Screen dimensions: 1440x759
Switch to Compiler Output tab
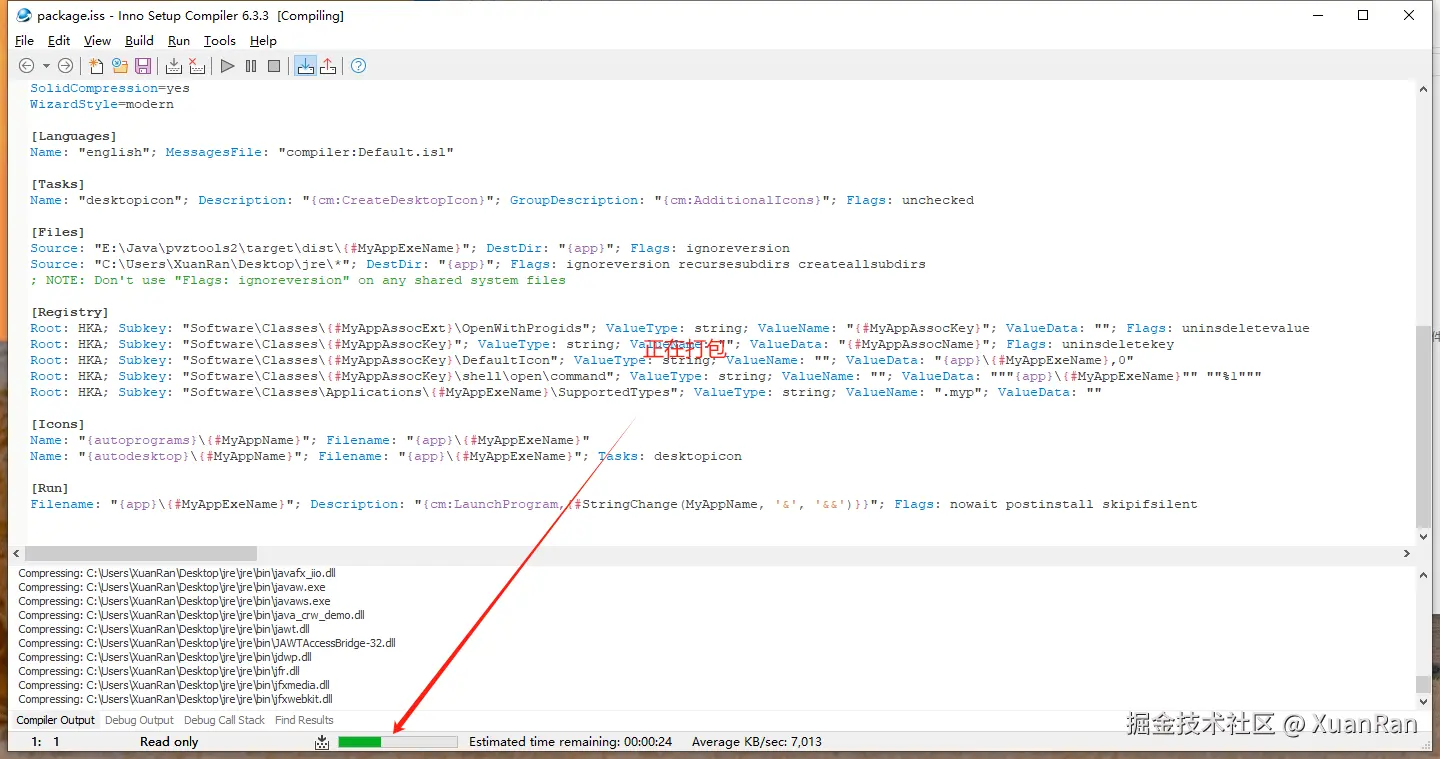(x=56, y=720)
